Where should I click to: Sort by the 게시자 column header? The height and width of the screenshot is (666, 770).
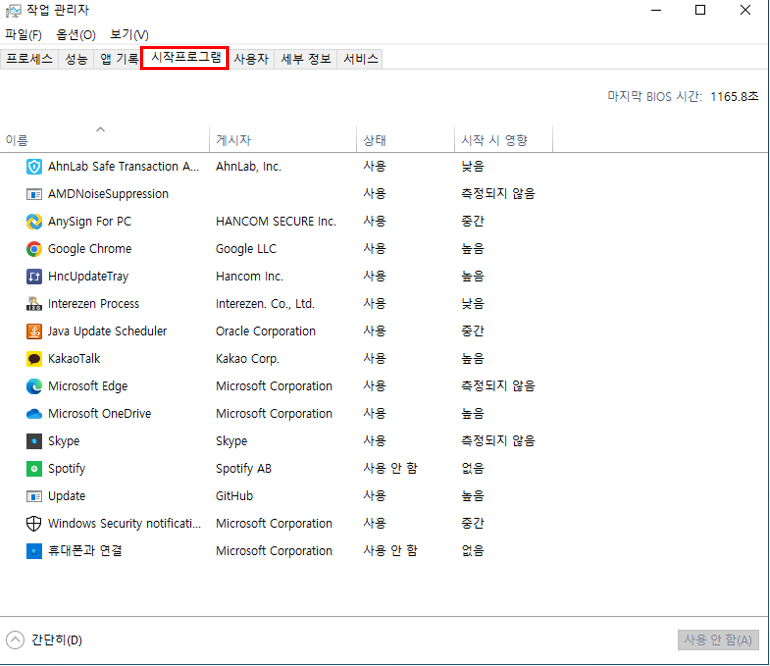283,140
